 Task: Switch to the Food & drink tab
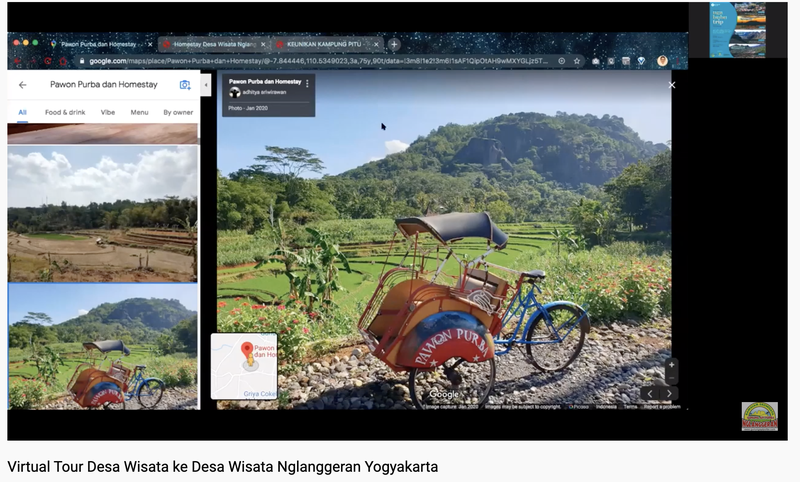65,112
